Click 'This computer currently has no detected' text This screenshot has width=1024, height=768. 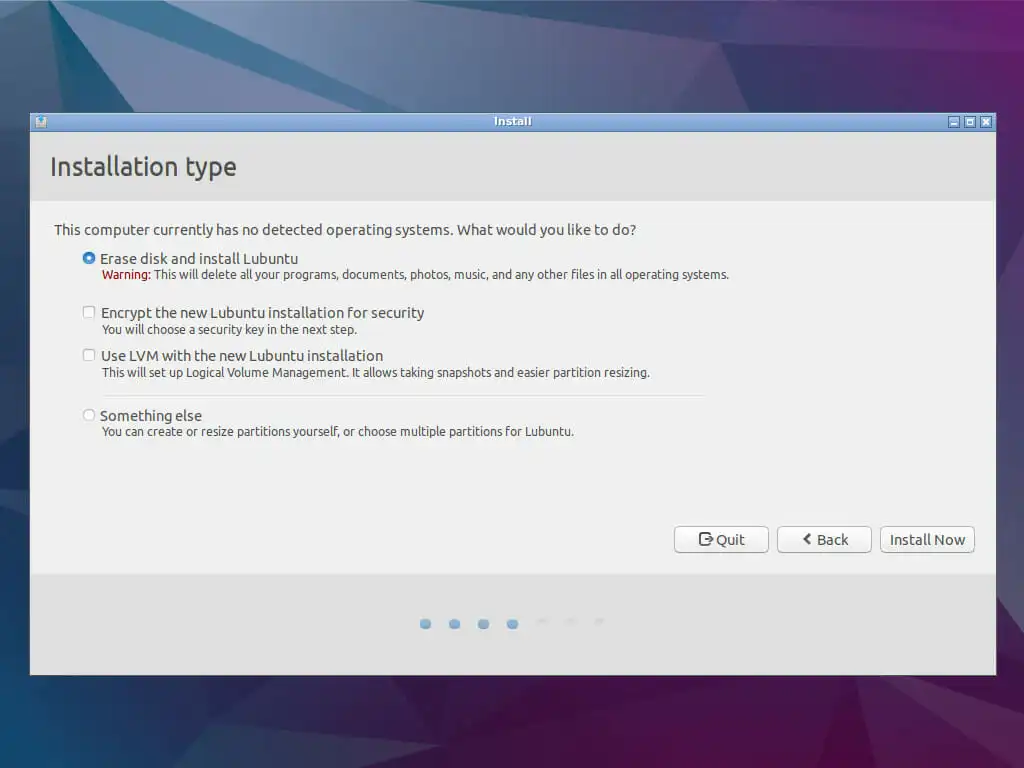point(345,230)
